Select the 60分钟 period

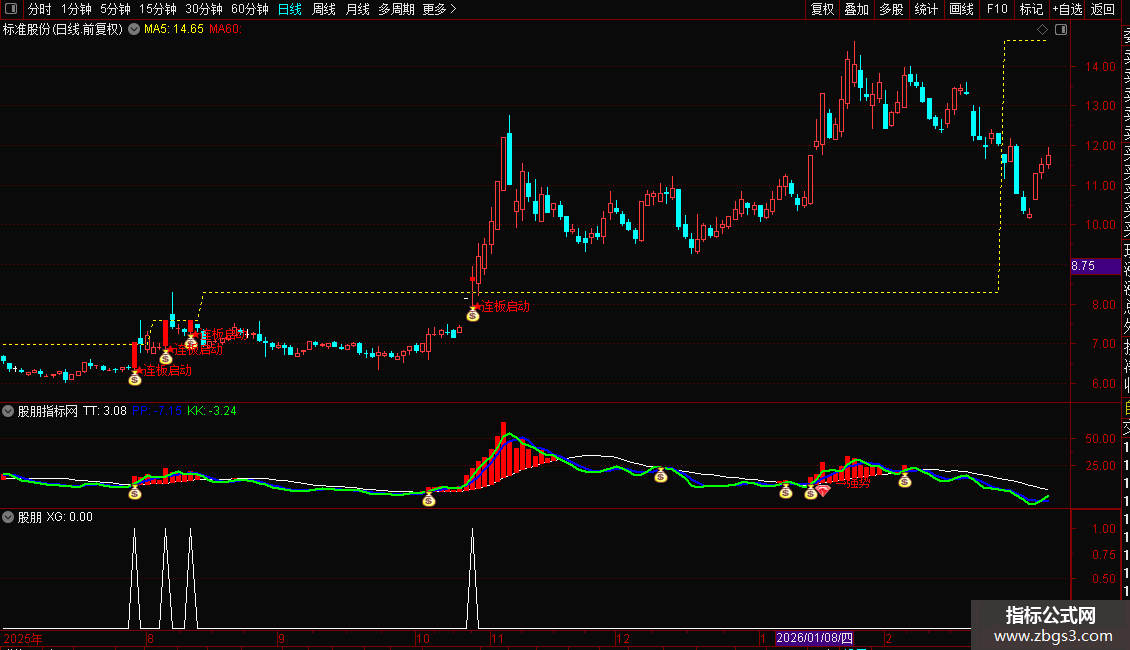coord(249,9)
